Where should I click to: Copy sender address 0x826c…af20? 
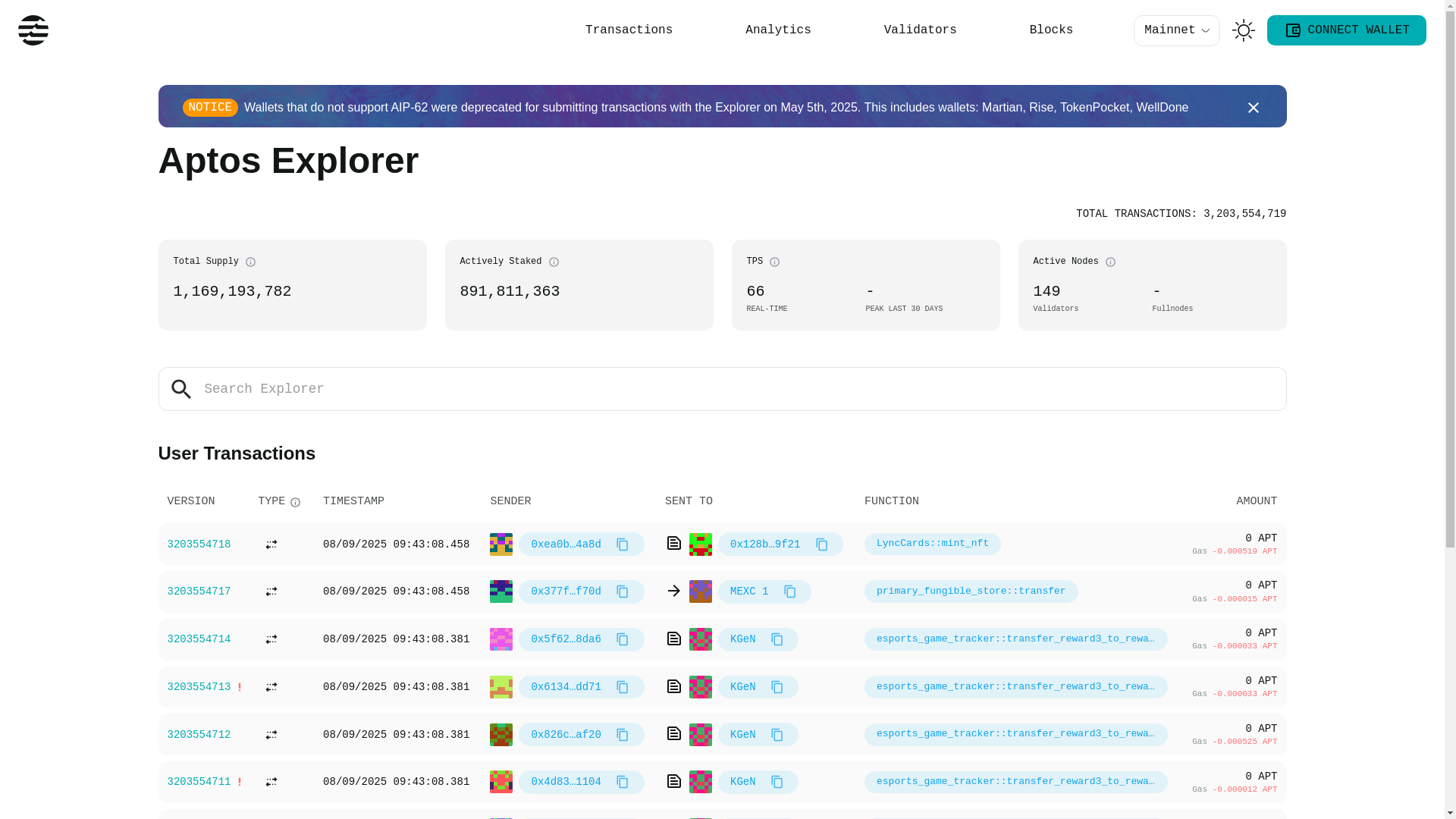pyautogui.click(x=623, y=735)
